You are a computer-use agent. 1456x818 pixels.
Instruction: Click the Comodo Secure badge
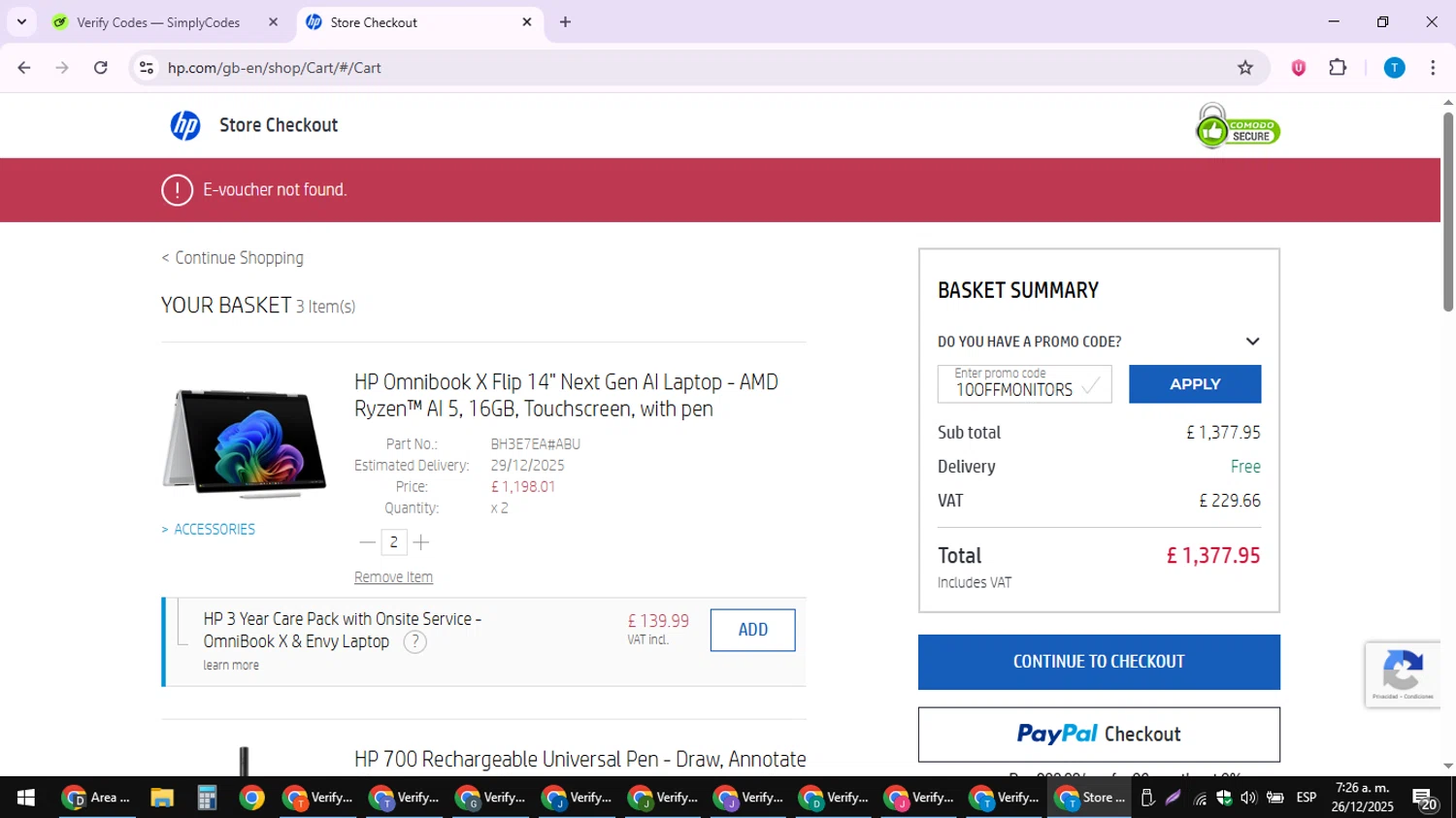(x=1238, y=126)
